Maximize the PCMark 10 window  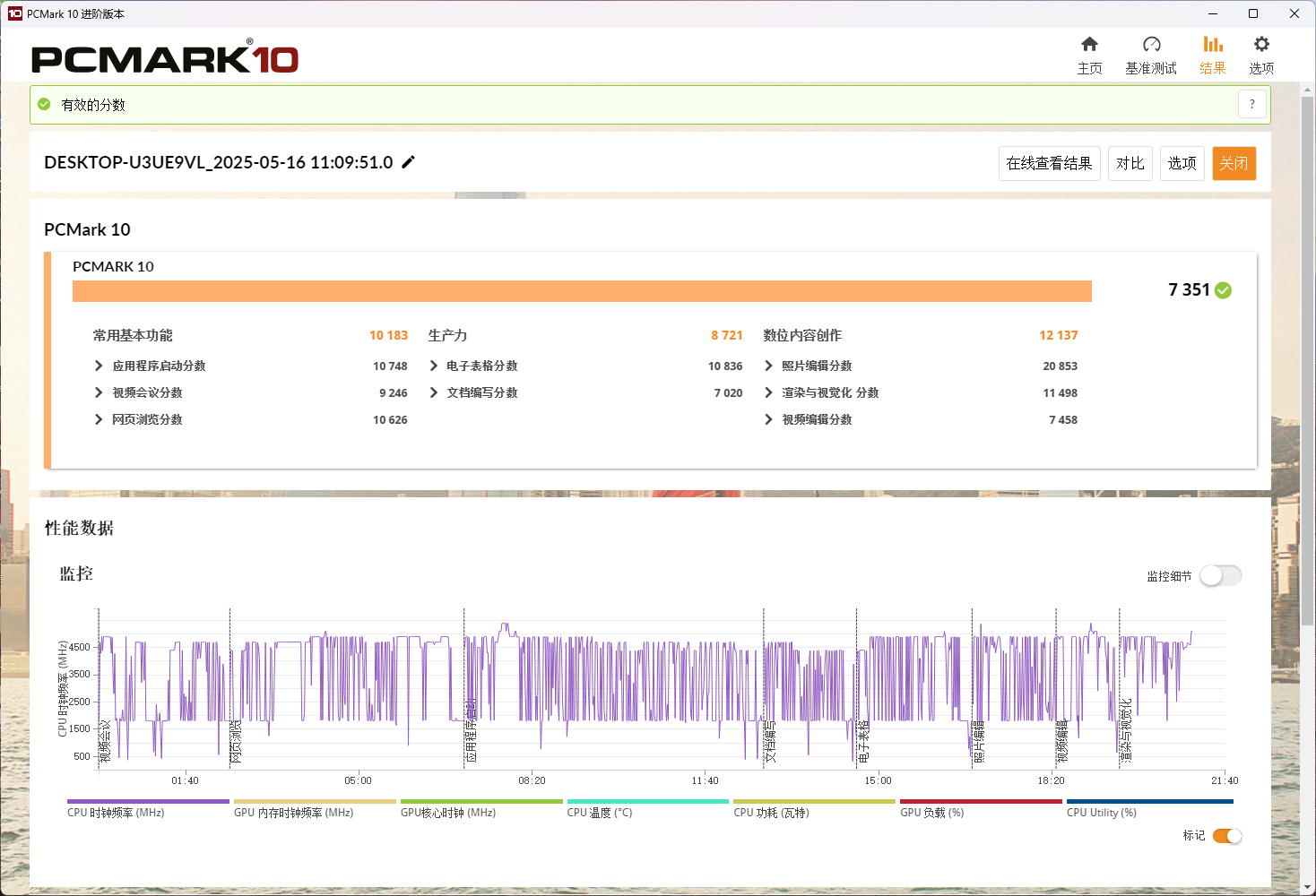tap(1253, 13)
